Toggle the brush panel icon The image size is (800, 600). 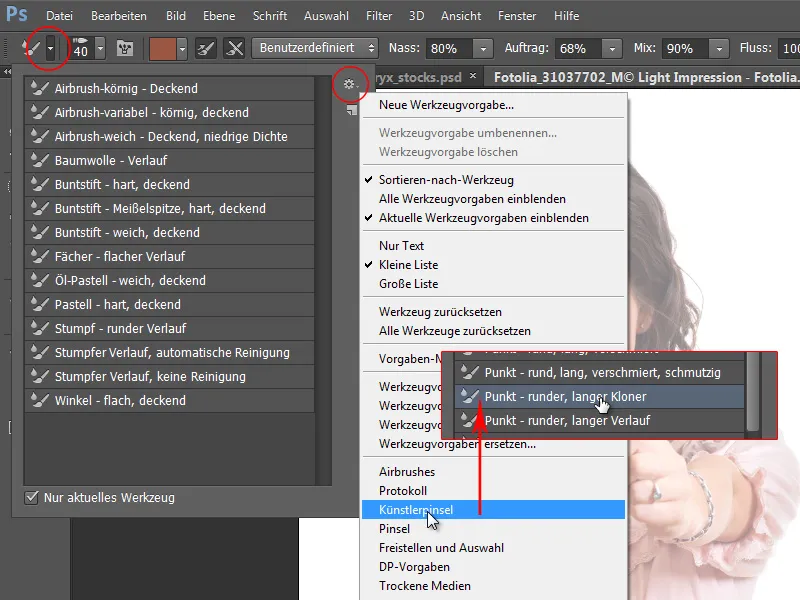click(x=127, y=48)
